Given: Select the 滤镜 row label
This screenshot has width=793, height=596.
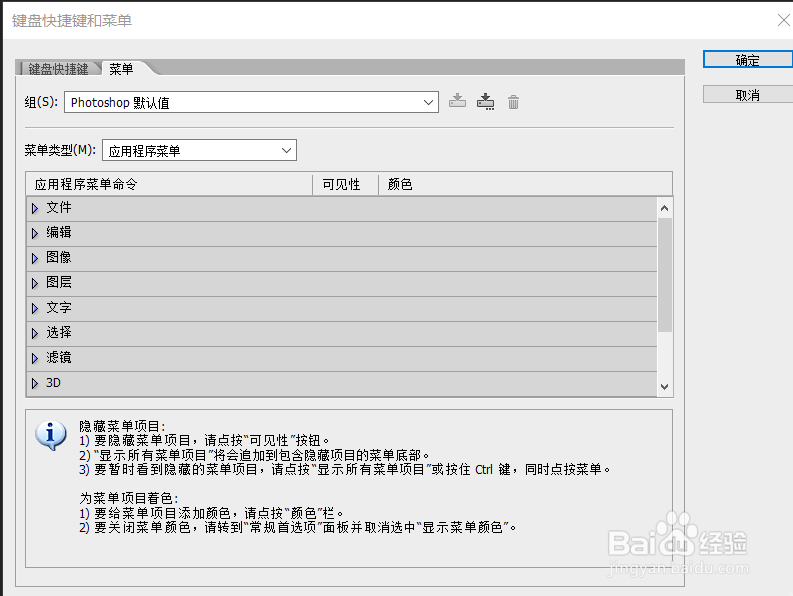Looking at the screenshot, I should pos(59,358).
